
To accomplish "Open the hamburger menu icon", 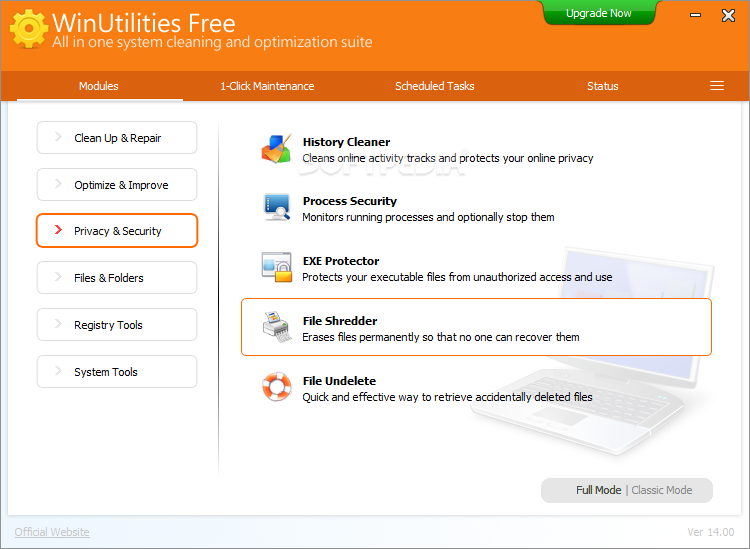I will point(717,86).
